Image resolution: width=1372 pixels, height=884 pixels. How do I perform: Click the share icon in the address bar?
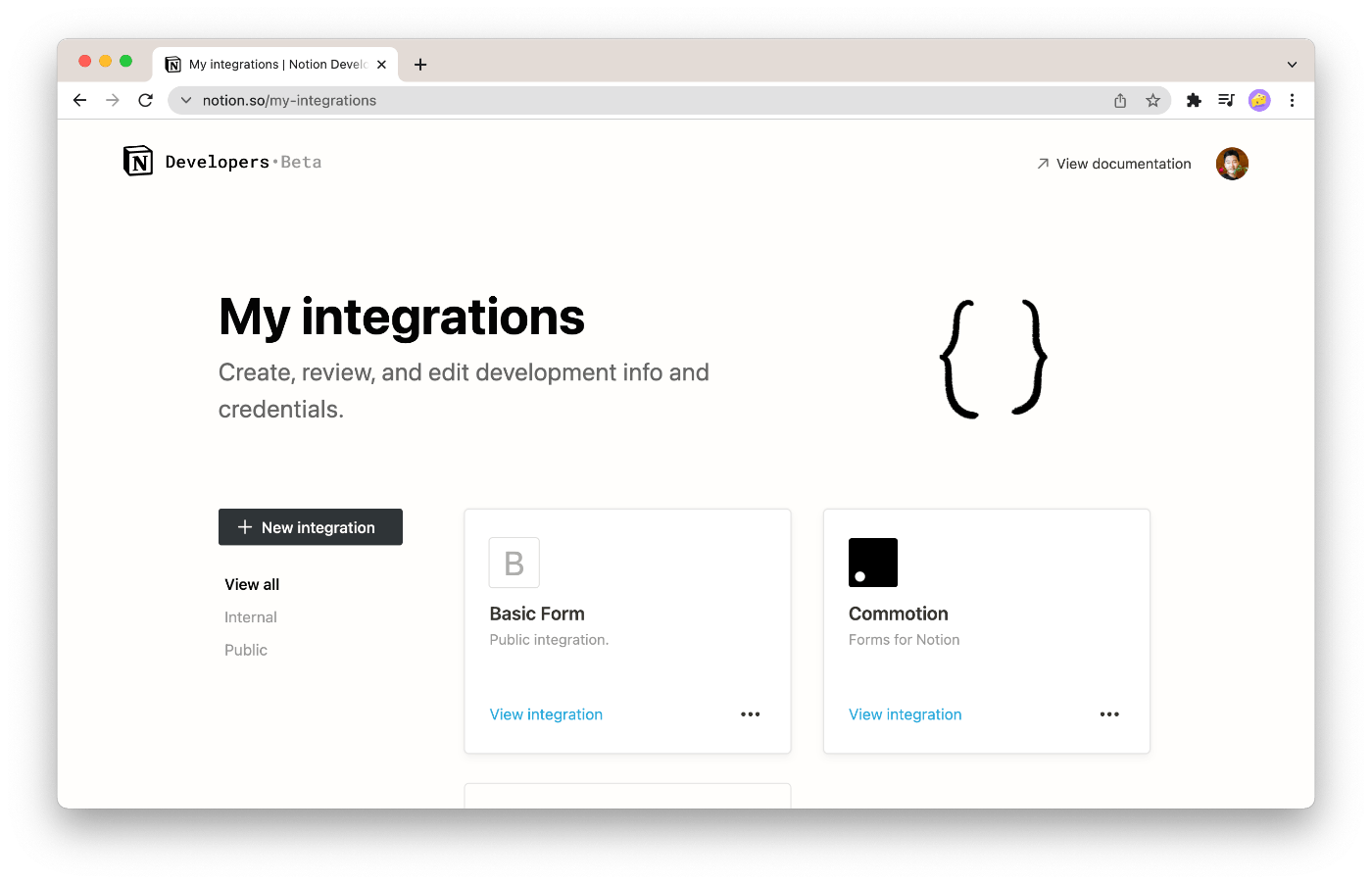(1120, 100)
